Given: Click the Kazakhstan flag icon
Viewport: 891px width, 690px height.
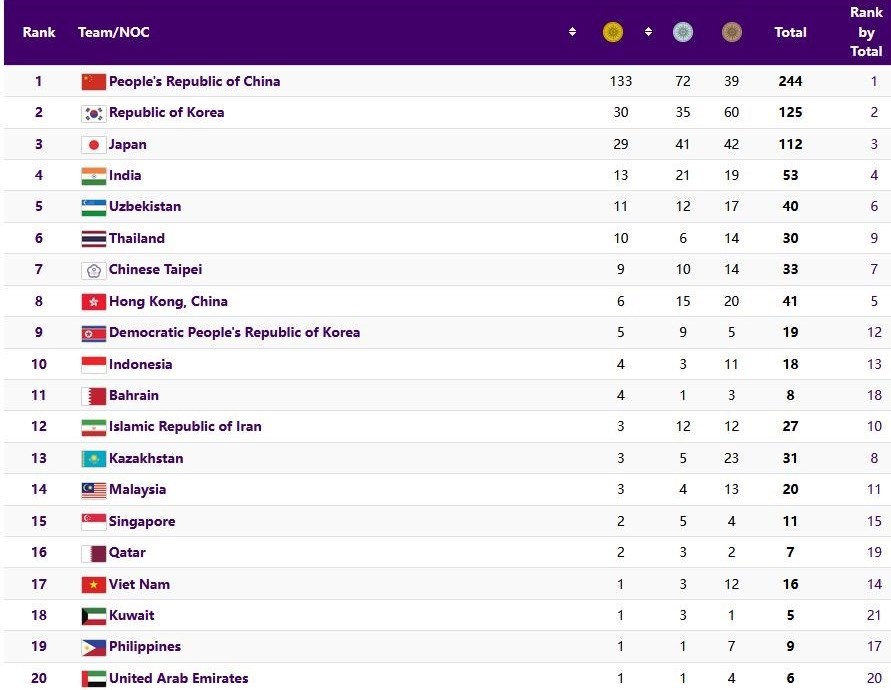Looking at the screenshot, I should (94, 459).
